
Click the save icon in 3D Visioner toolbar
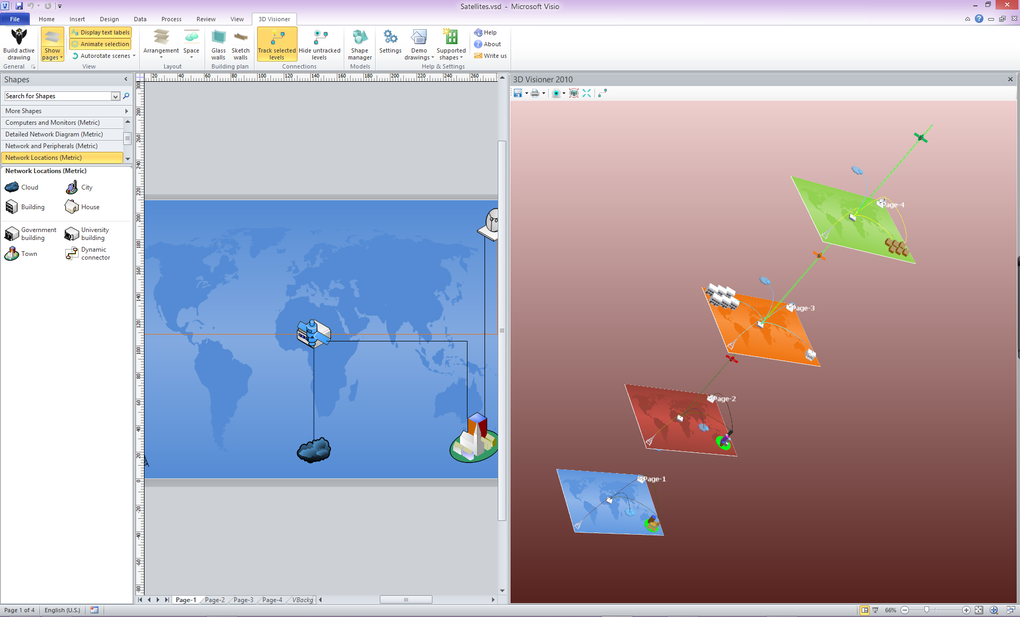coord(518,93)
